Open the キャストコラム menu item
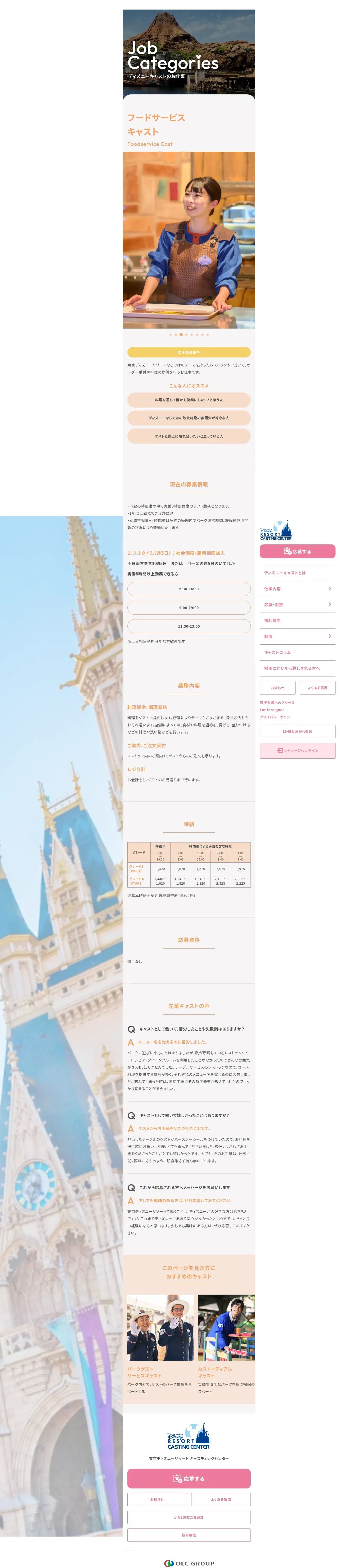The height and width of the screenshot is (1568, 340). (x=297, y=653)
